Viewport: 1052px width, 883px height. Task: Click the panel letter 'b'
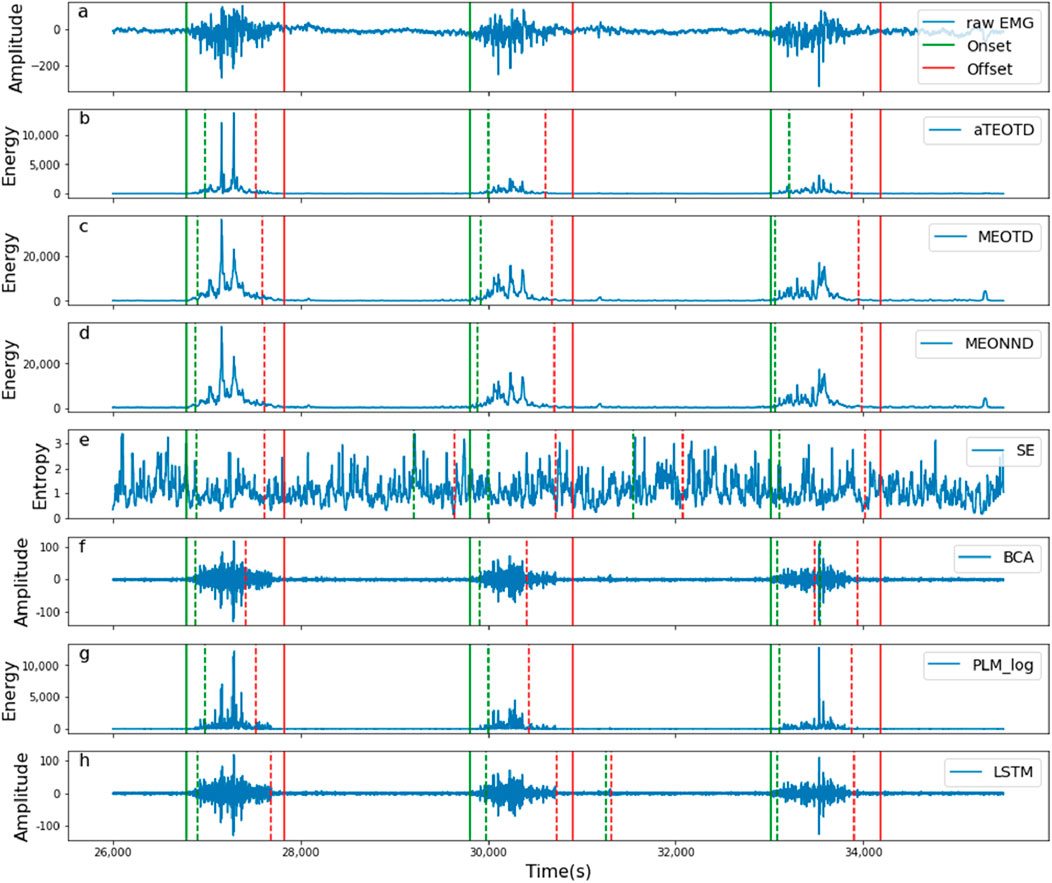(85, 117)
